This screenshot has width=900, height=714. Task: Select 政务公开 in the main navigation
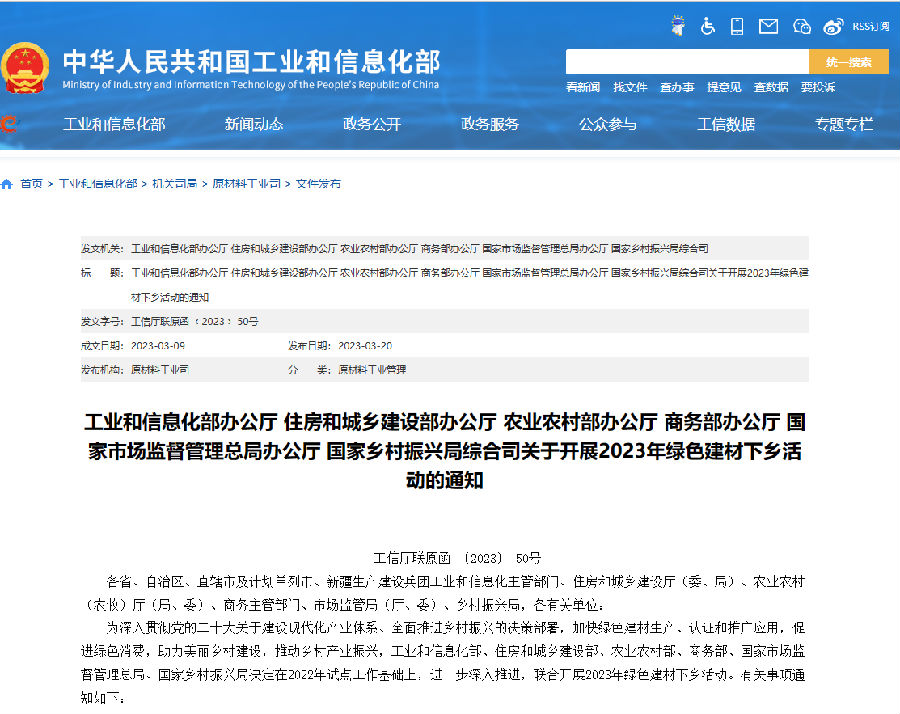[x=372, y=124]
